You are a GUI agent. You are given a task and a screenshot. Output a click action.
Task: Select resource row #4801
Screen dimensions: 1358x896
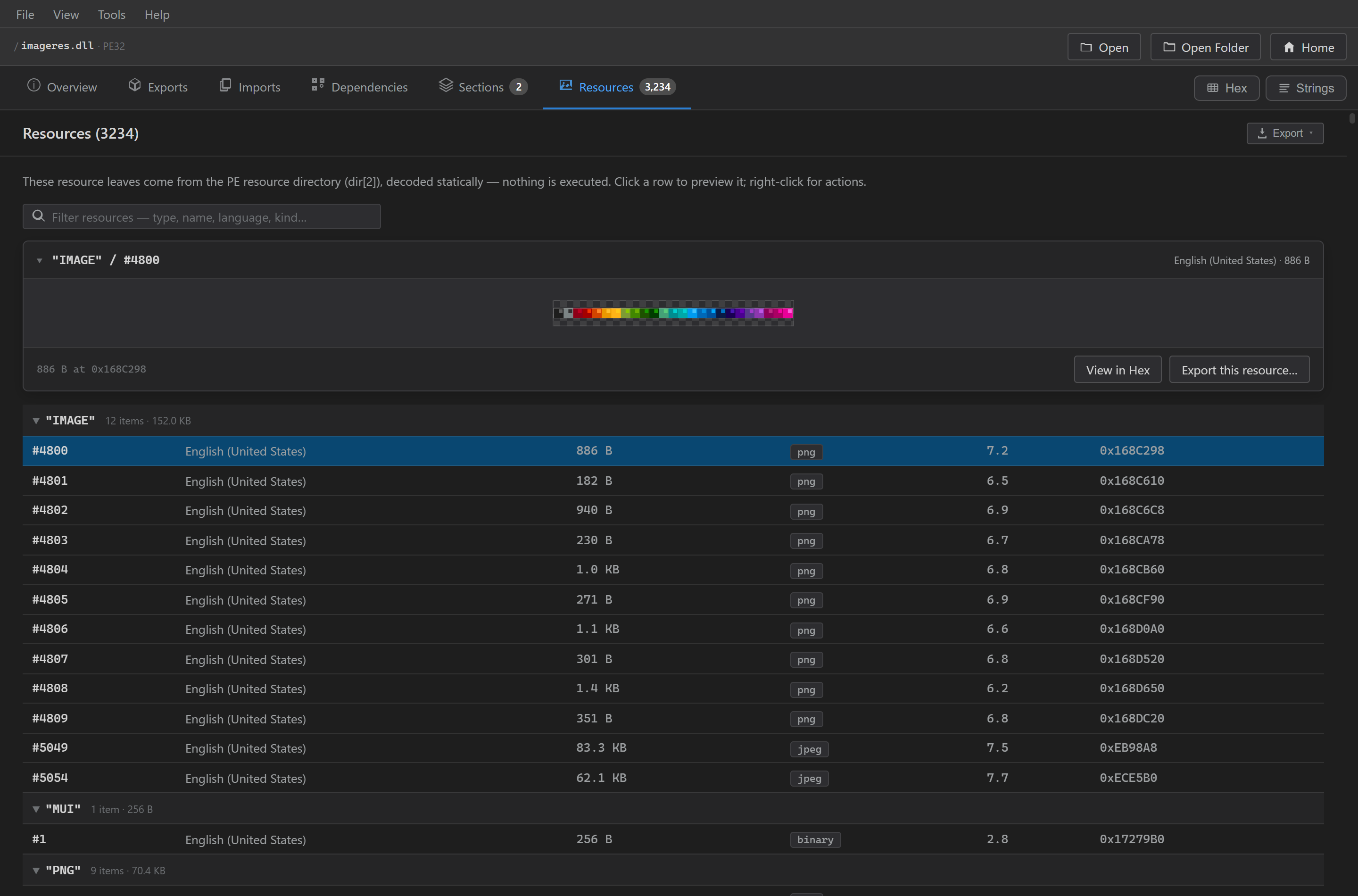pyautogui.click(x=673, y=481)
